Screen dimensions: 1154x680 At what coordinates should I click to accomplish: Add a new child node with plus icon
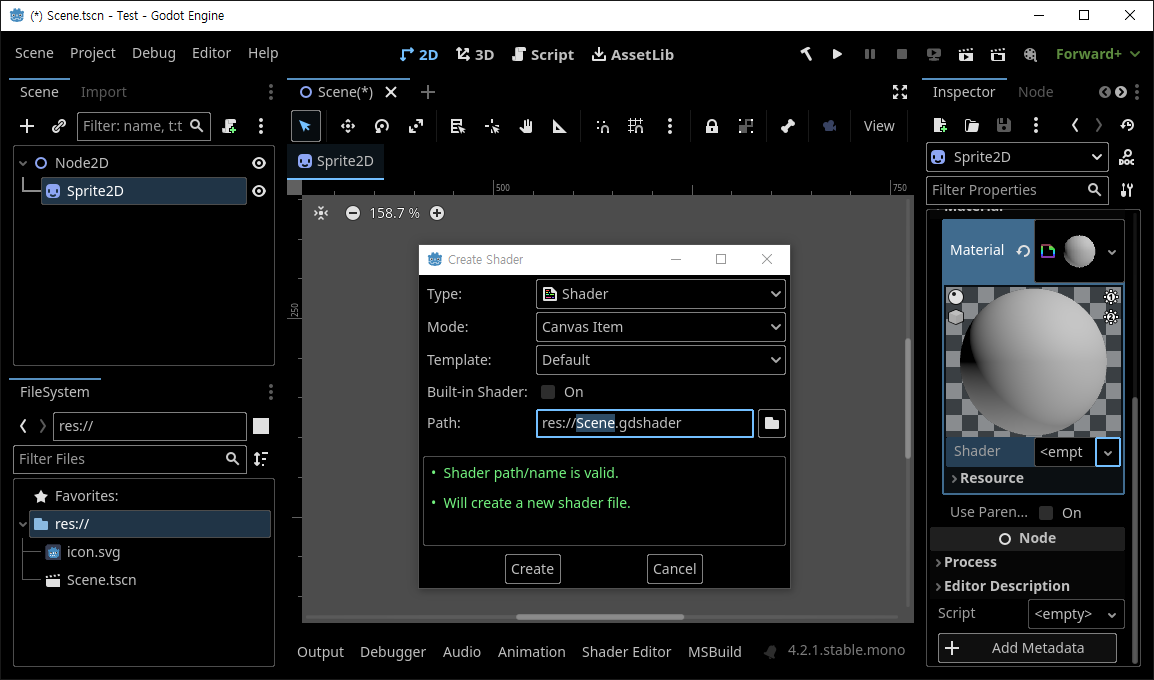click(x=26, y=126)
